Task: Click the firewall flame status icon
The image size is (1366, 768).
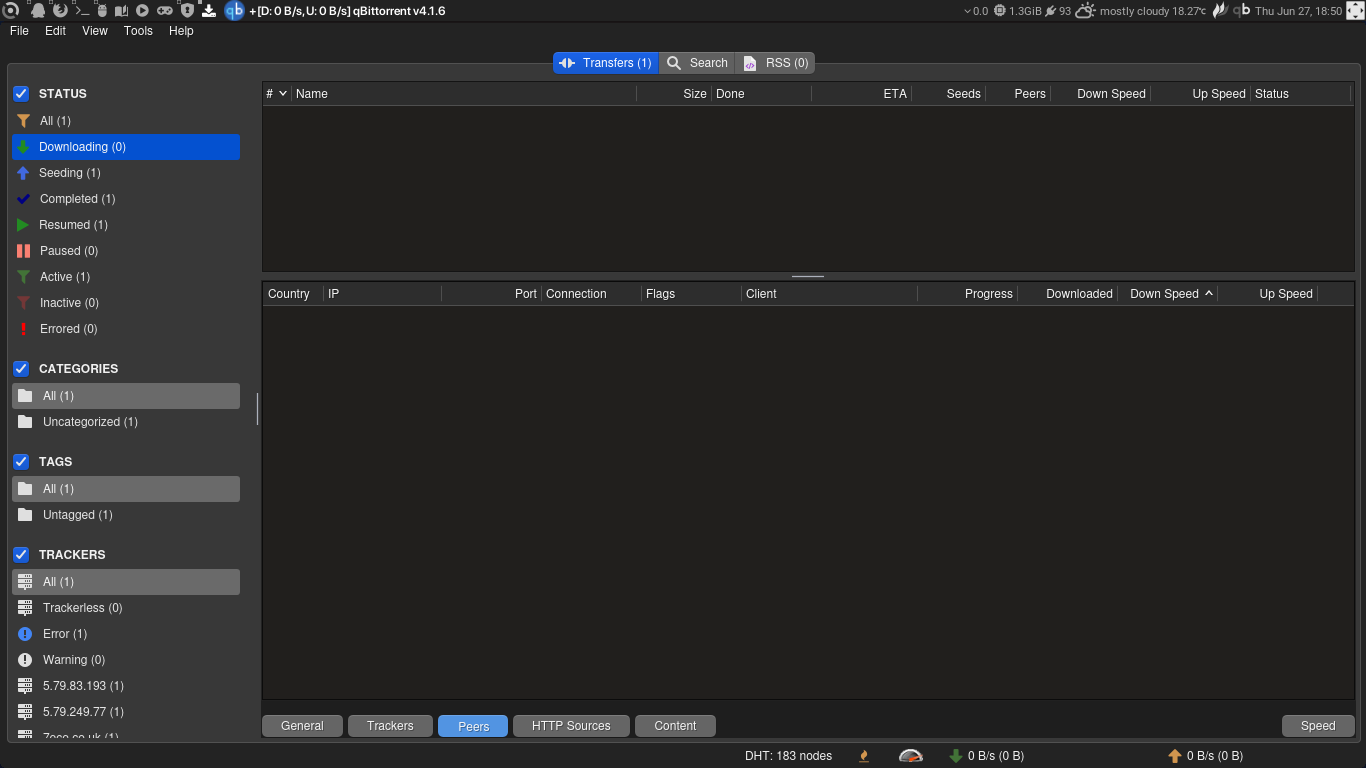Action: (864, 756)
